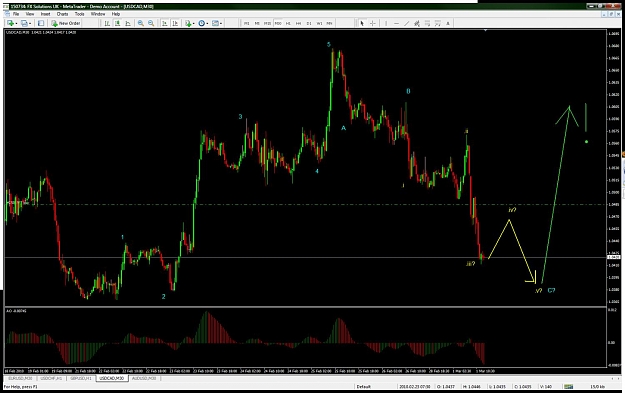Screen dimensions: 625x393
Task: Select the Fibonacci retracement tool
Action: [x=427, y=24]
